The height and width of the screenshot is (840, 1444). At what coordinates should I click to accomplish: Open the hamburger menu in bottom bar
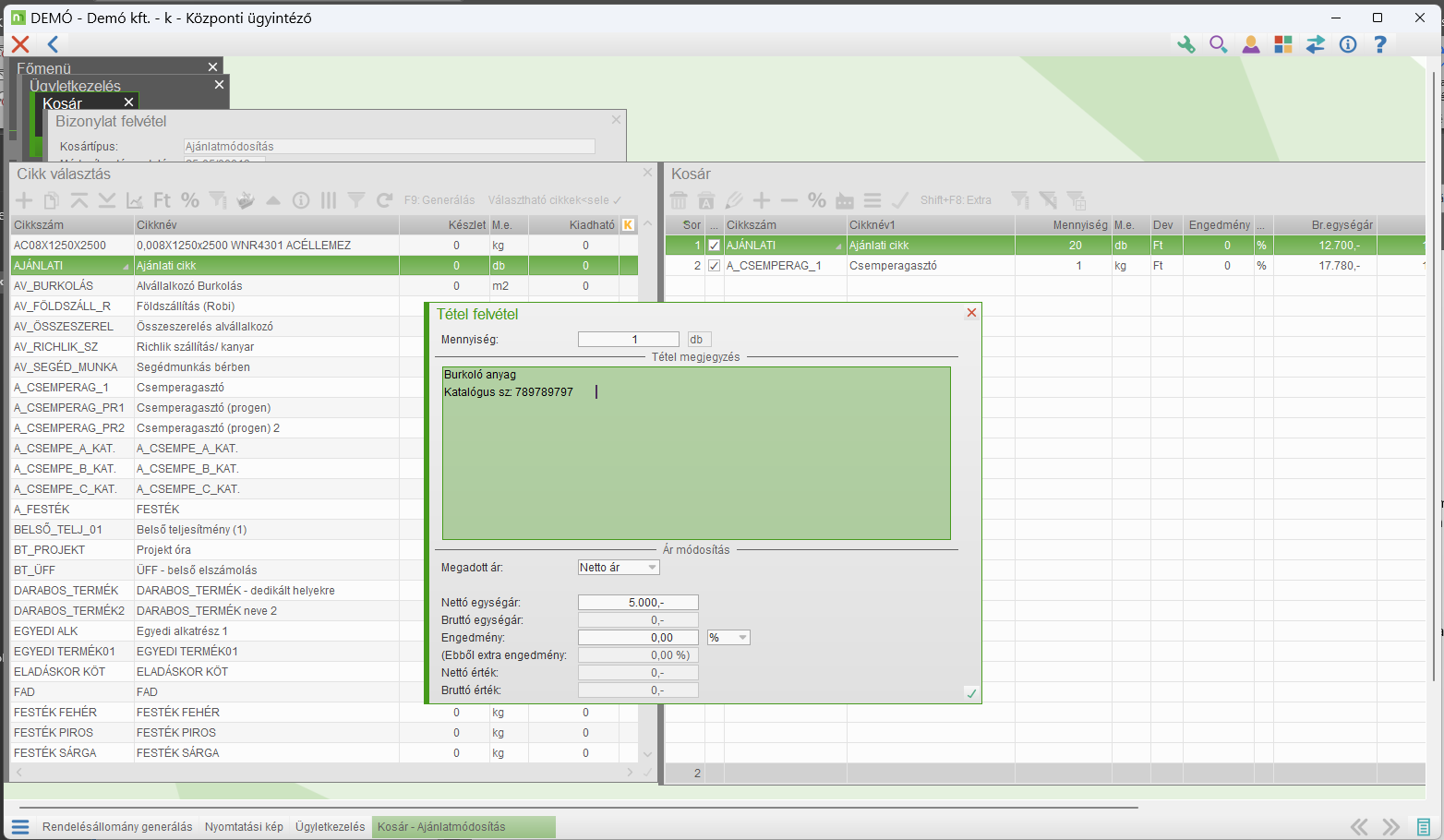[20, 827]
